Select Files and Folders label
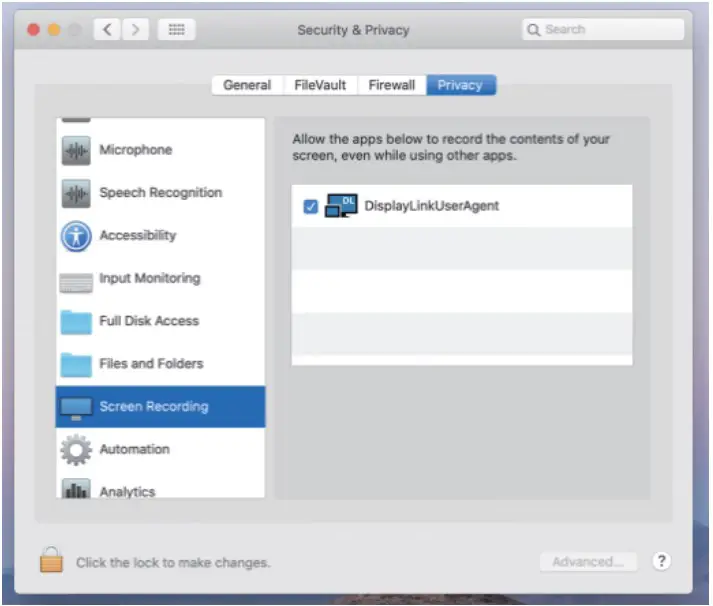713x606 pixels. click(x=151, y=363)
